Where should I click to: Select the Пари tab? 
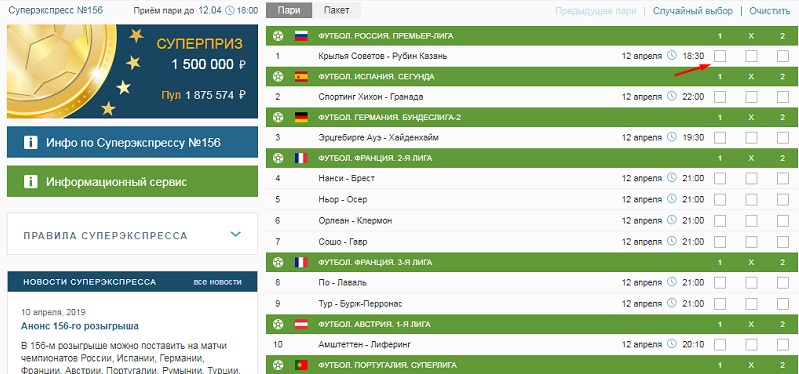pos(289,10)
